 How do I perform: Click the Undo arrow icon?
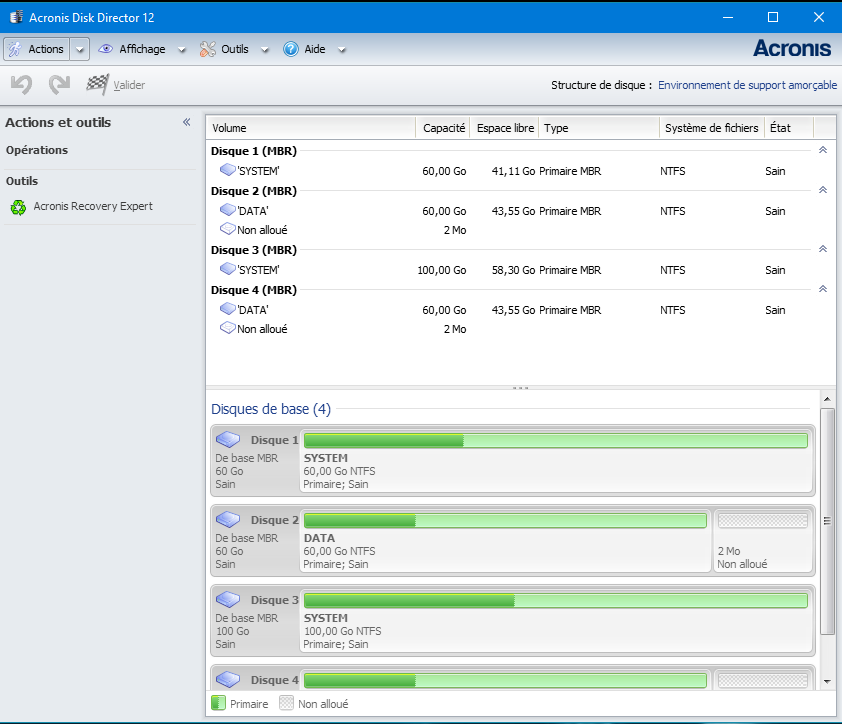point(21,84)
